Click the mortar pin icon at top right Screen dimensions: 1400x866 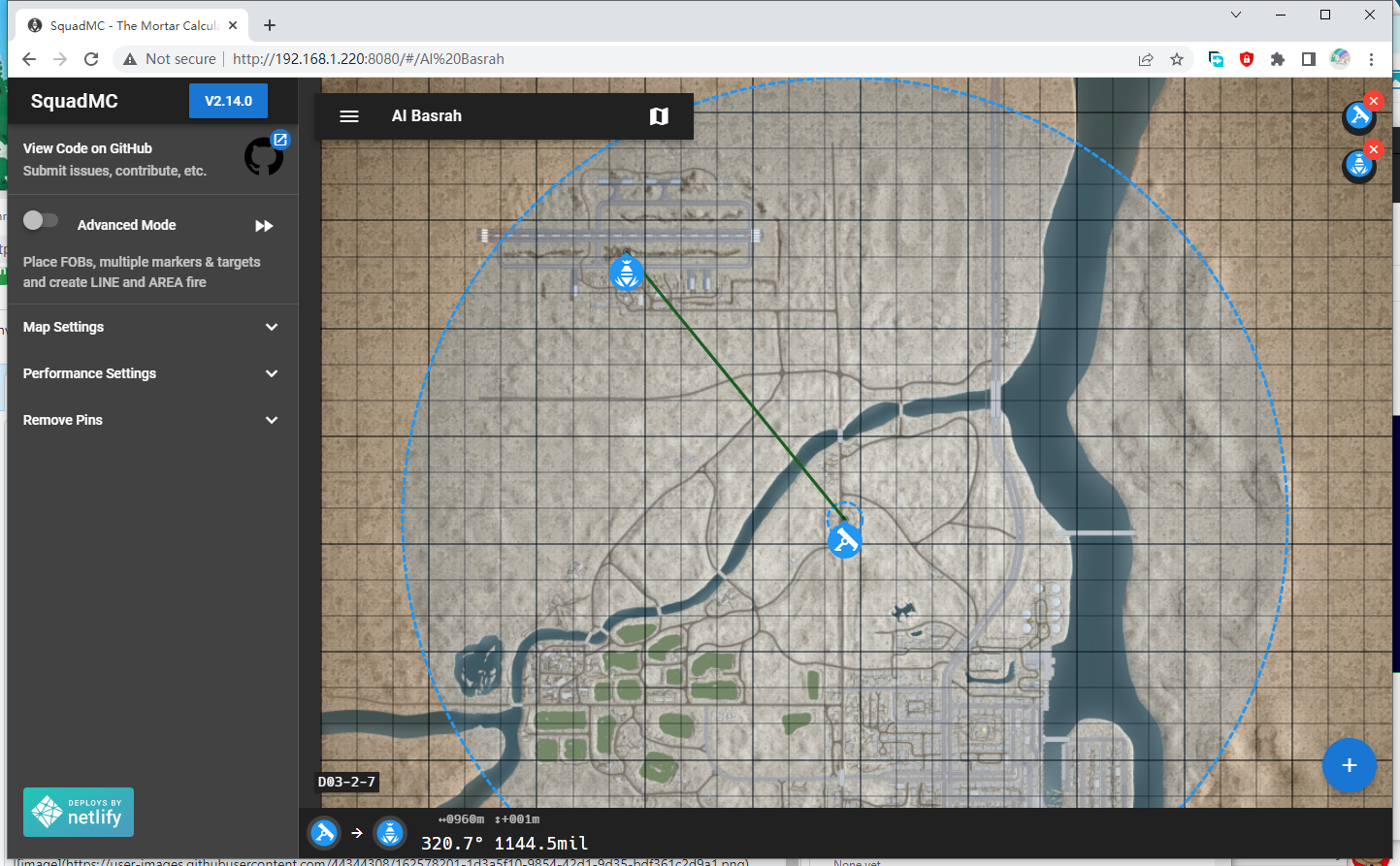click(1358, 117)
